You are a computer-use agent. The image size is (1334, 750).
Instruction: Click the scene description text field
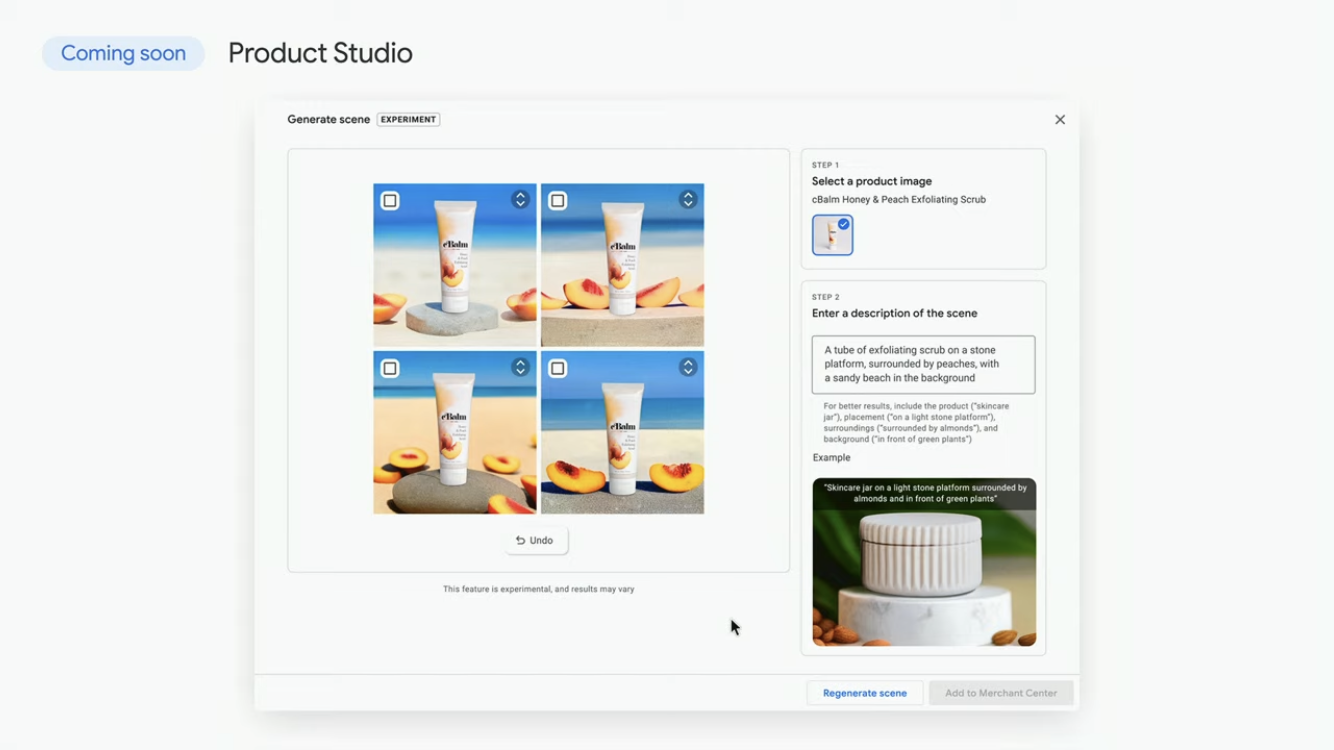click(924, 364)
